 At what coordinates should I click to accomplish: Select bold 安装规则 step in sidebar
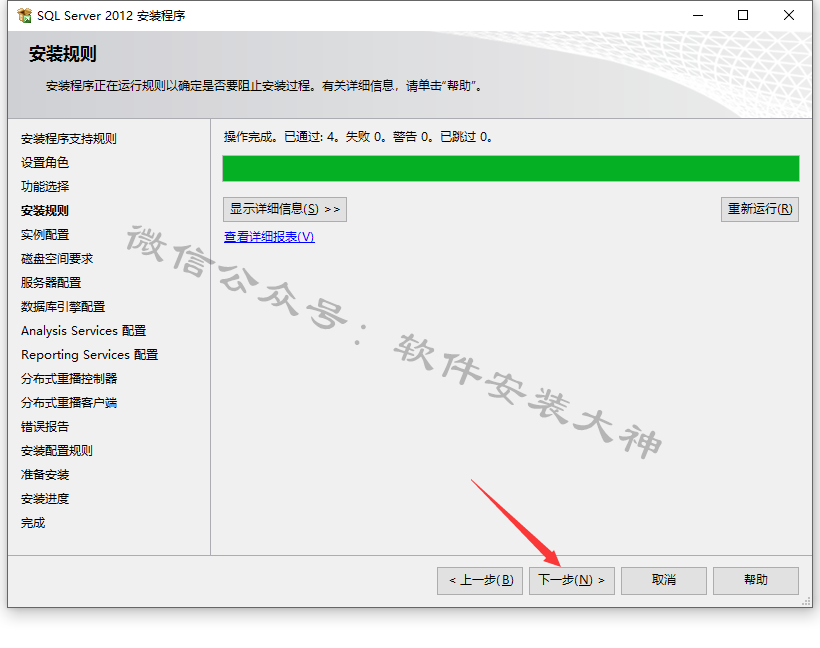[45, 211]
